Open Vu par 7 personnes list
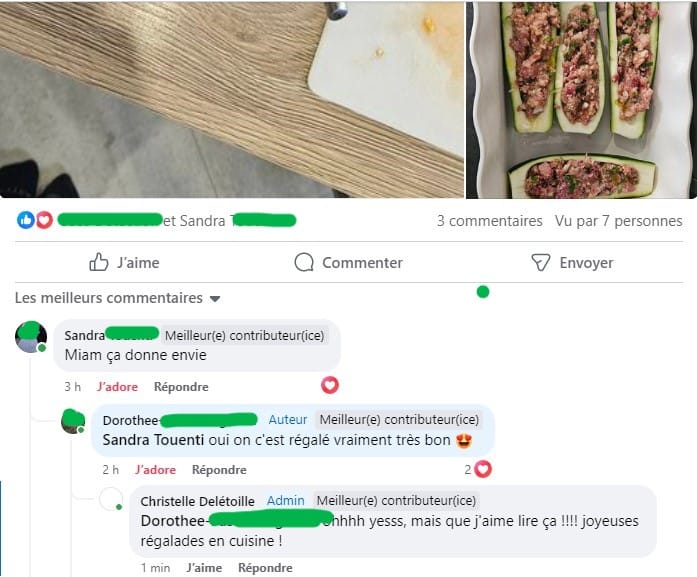The image size is (697, 577). 618,221
